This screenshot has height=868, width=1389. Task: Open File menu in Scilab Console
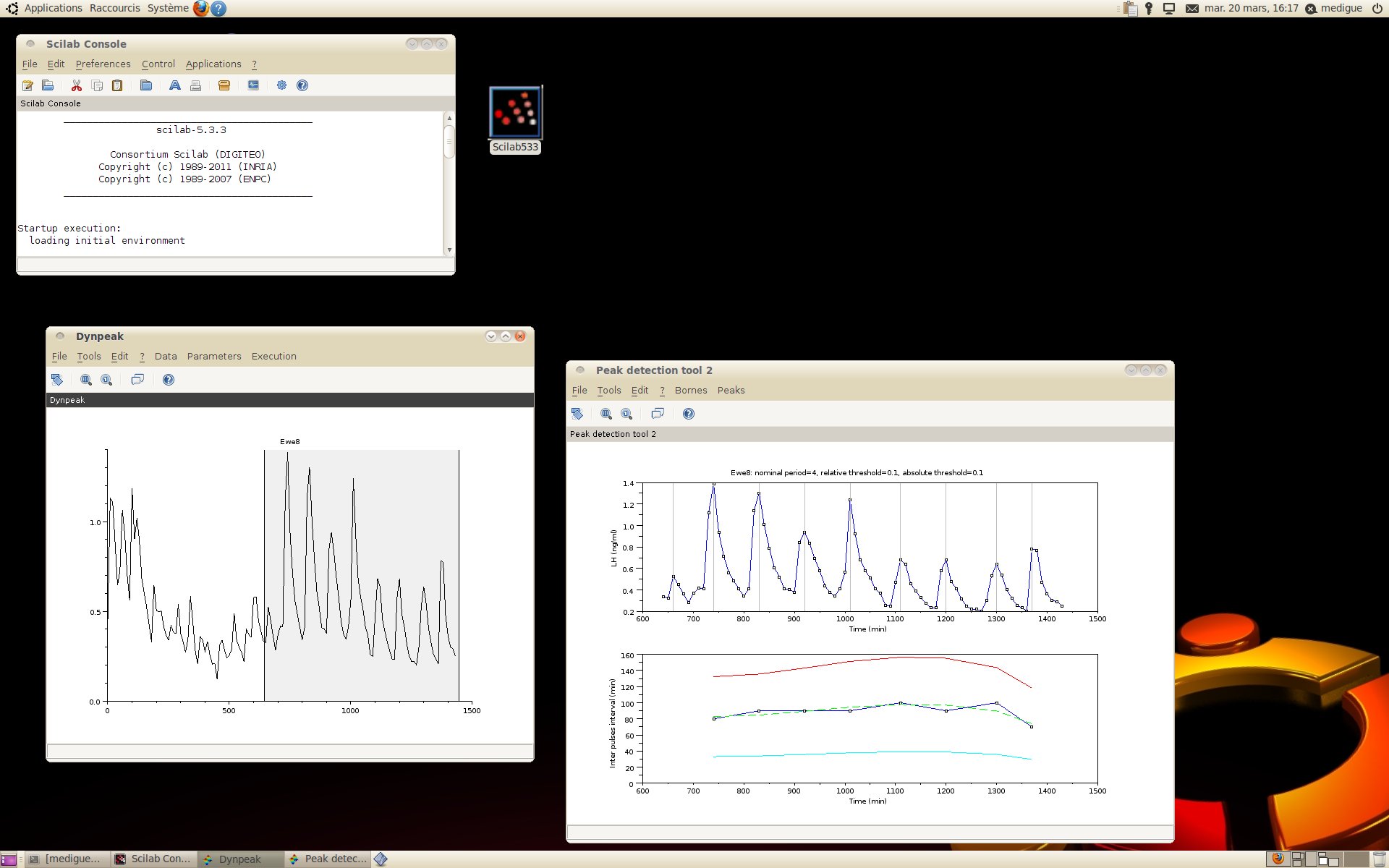coord(30,64)
